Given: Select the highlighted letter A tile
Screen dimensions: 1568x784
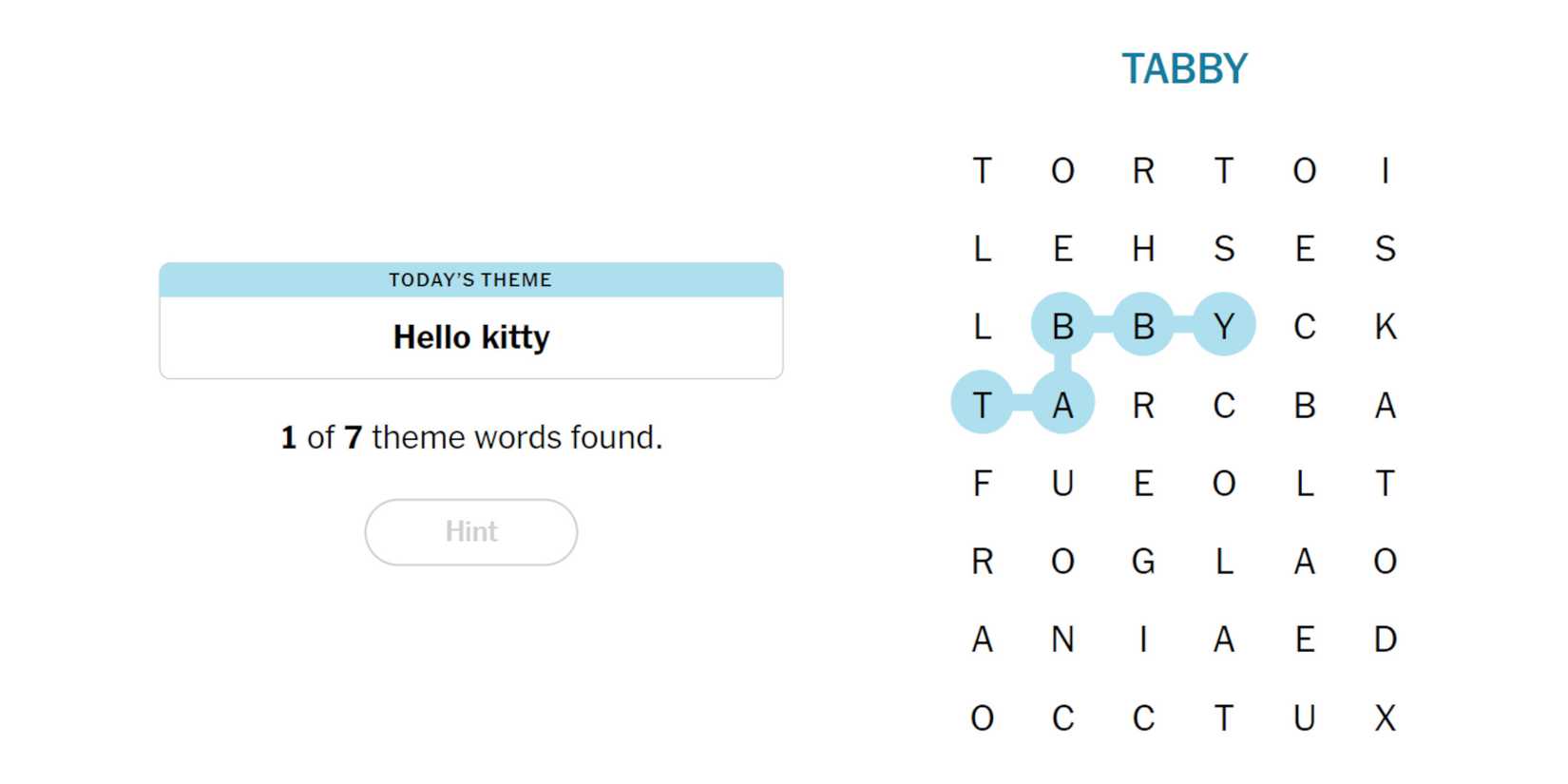Looking at the screenshot, I should click(x=1062, y=404).
